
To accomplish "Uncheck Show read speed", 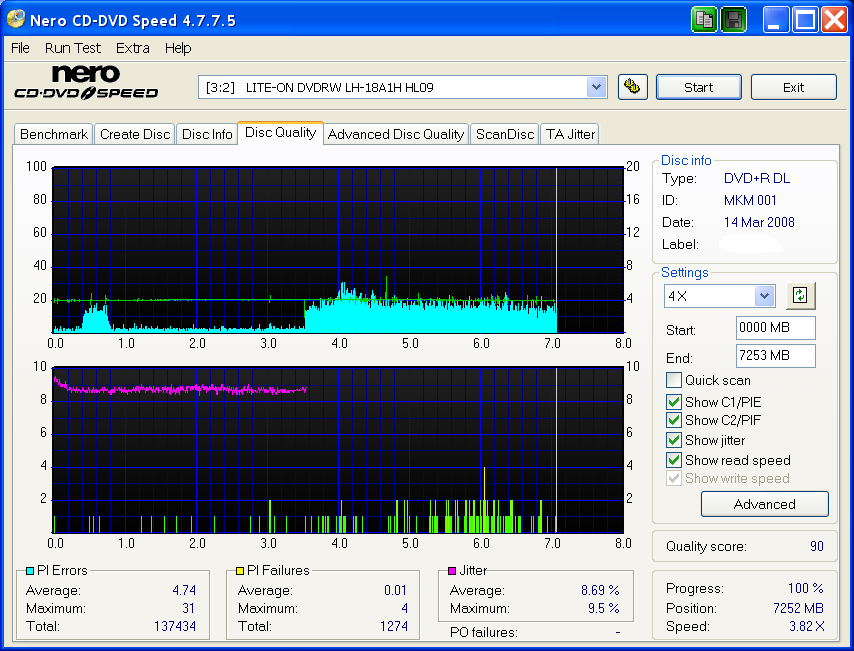I will pos(673,460).
